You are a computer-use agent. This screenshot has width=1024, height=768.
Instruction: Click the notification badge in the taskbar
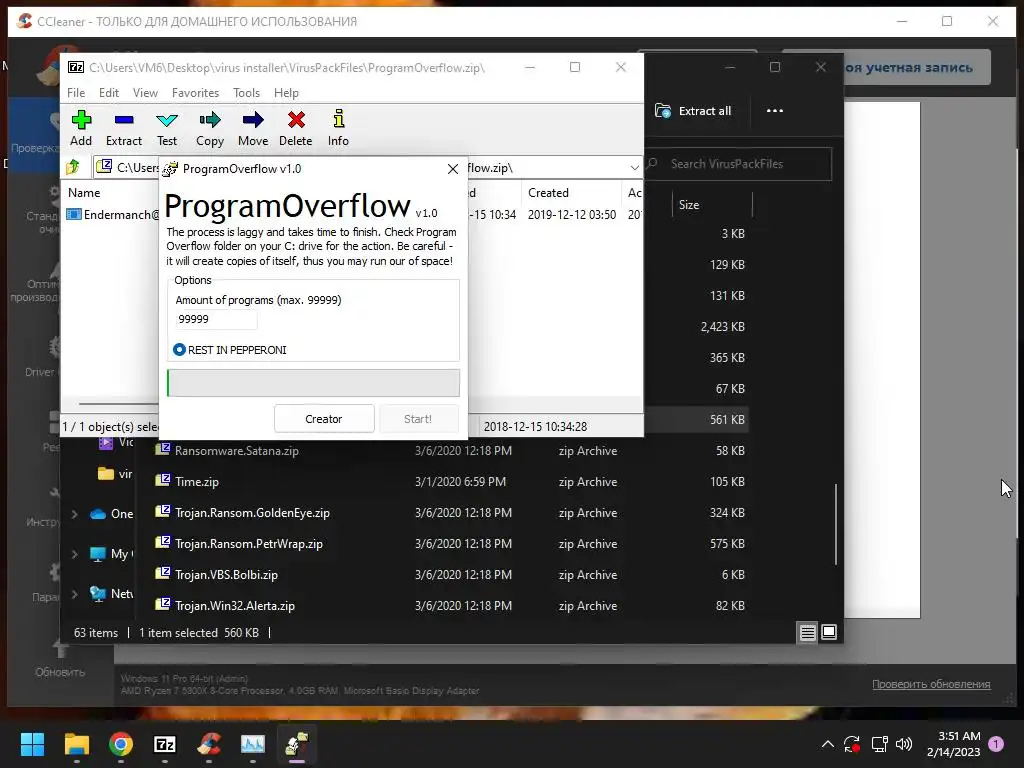(996, 743)
